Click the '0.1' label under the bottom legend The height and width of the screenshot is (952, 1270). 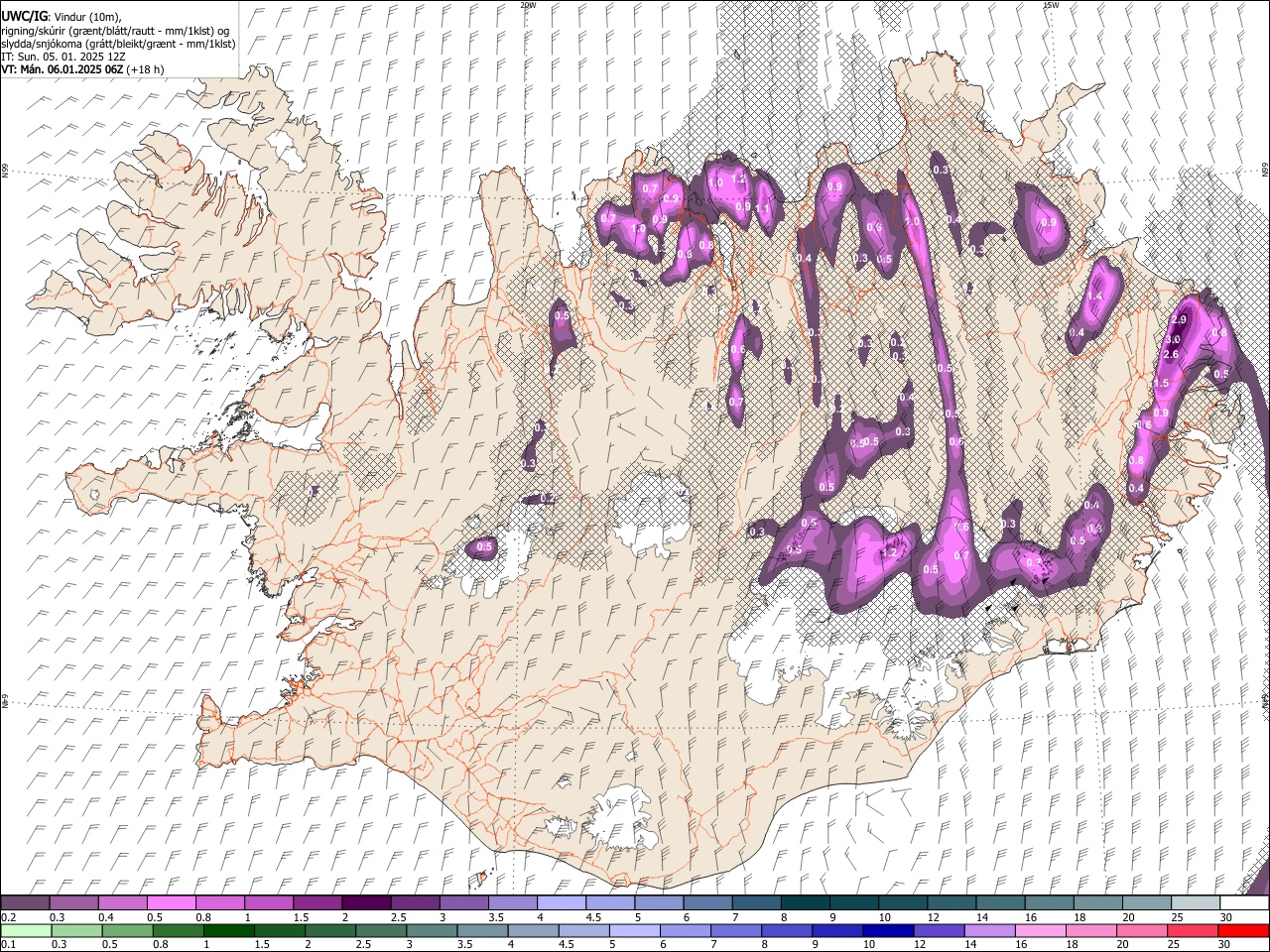point(9,945)
